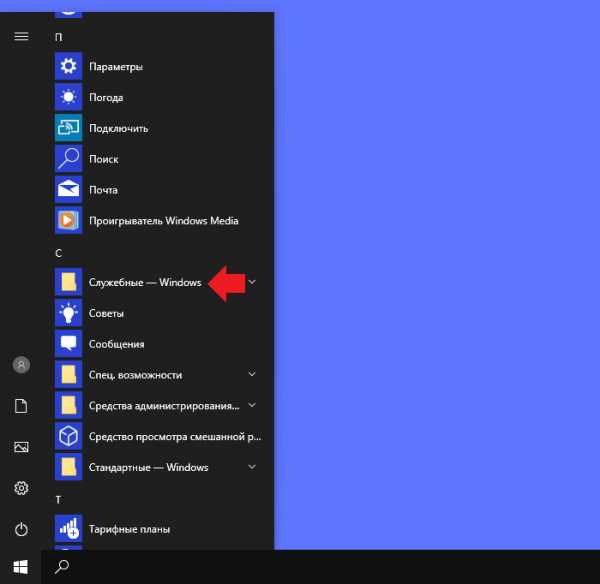Select the Спец. возможности label

point(135,375)
